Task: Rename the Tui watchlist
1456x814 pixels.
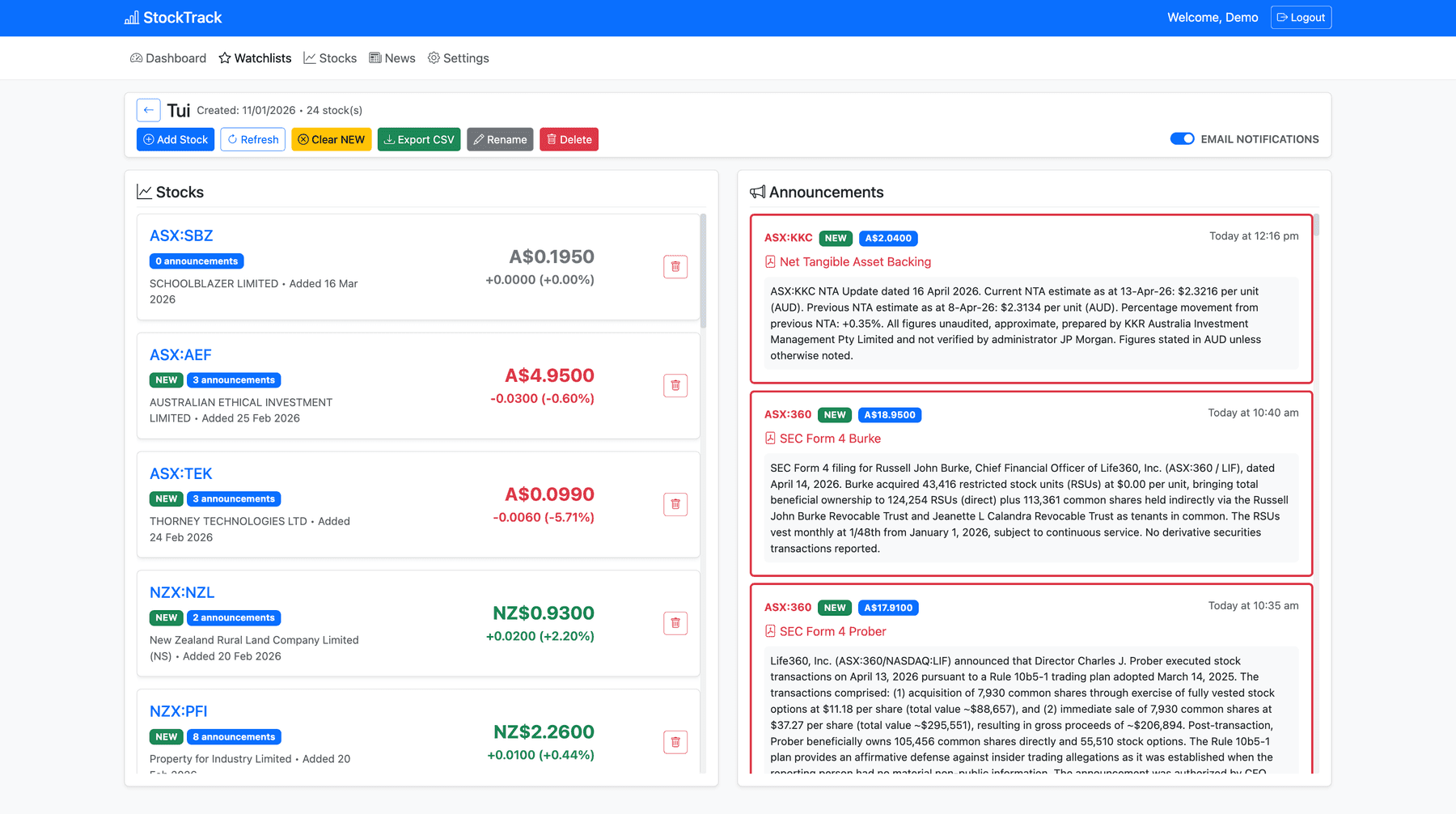Action: (500, 139)
